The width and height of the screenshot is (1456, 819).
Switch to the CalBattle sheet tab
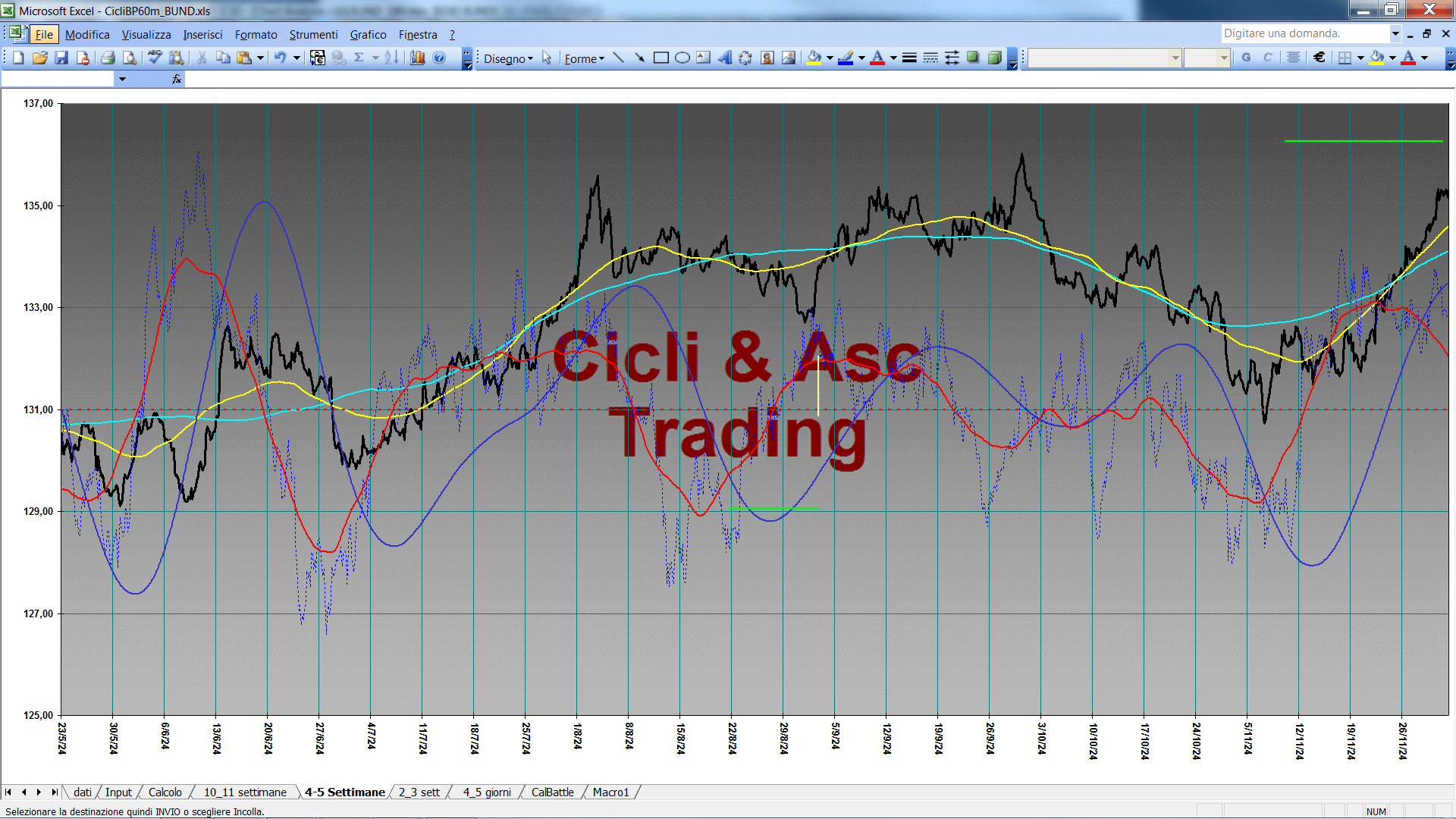coord(552,792)
